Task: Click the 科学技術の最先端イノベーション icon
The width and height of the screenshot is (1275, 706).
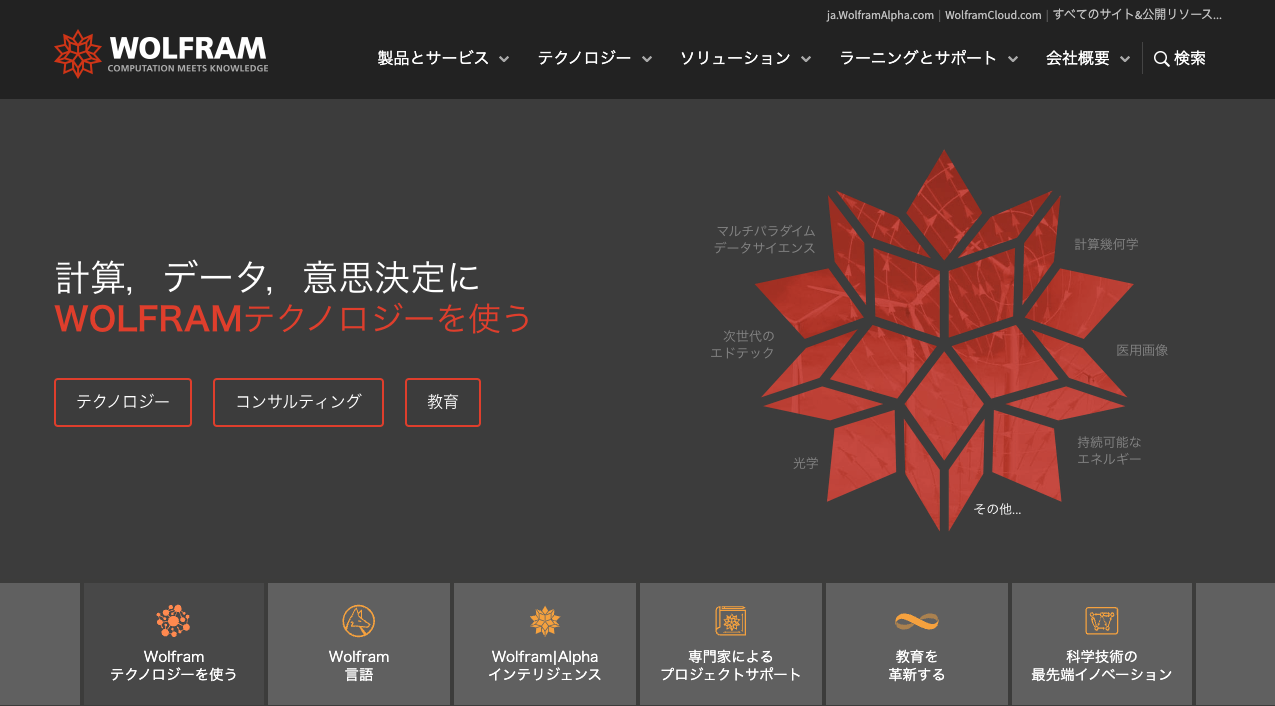Action: coord(1101,621)
